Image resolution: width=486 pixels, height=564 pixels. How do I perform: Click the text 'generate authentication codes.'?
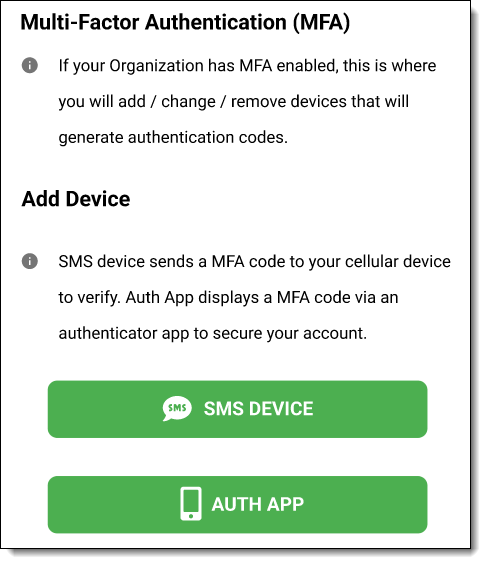click(173, 138)
